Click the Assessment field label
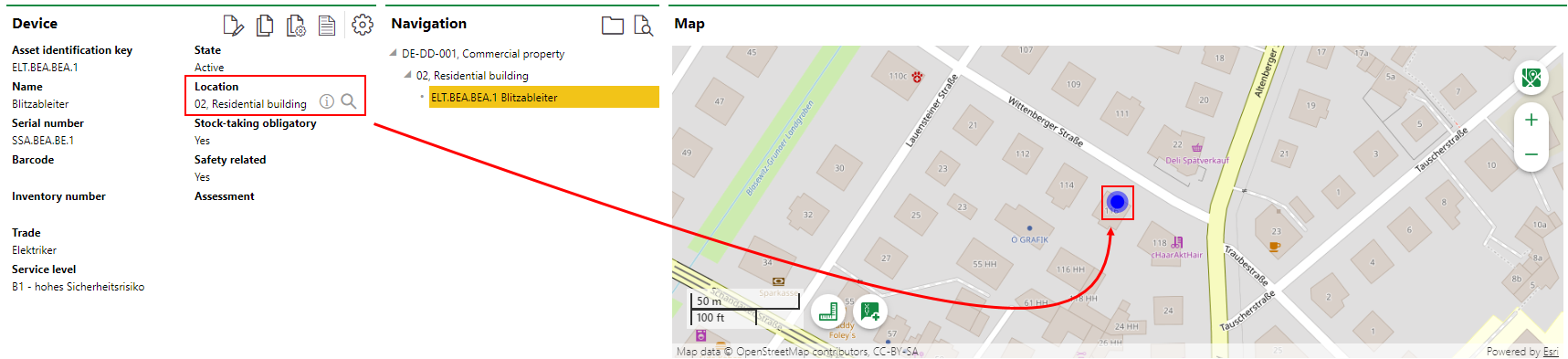This screenshot has width=1568, height=359. [x=225, y=196]
